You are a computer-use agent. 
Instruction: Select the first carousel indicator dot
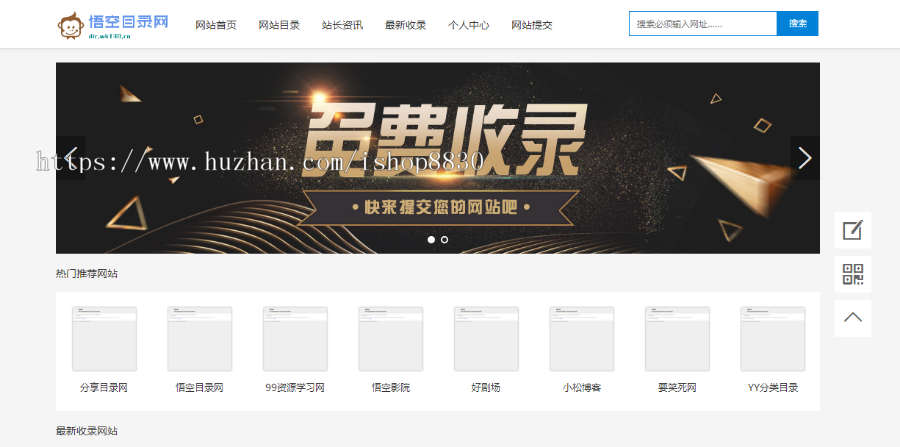[431, 240]
